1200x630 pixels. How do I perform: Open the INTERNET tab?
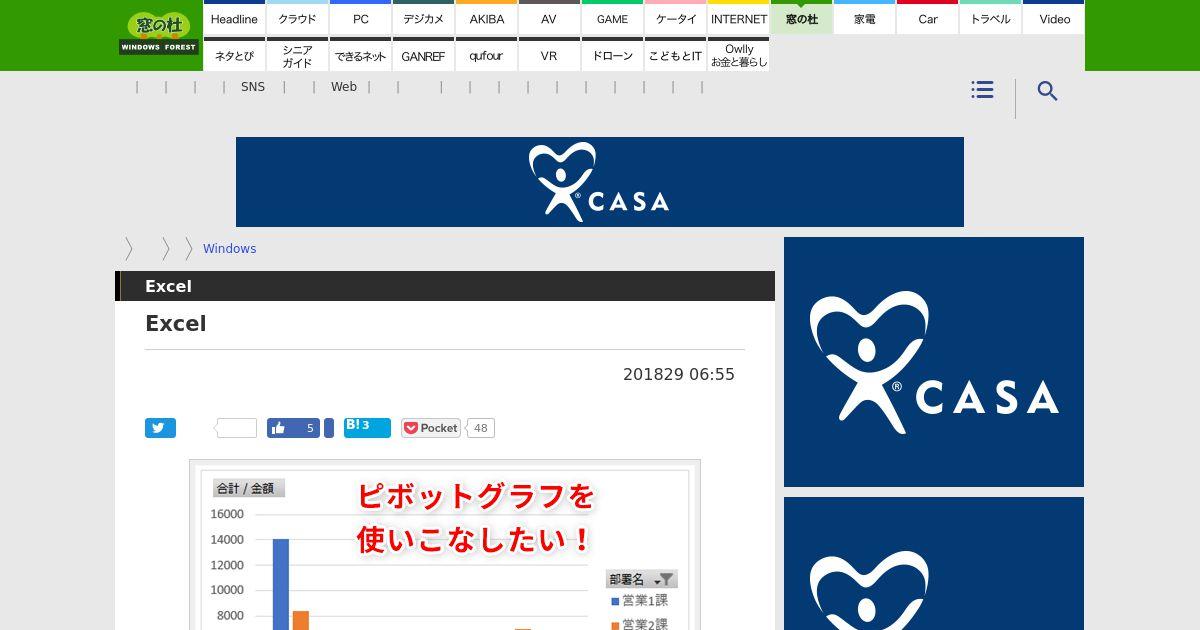(738, 17)
